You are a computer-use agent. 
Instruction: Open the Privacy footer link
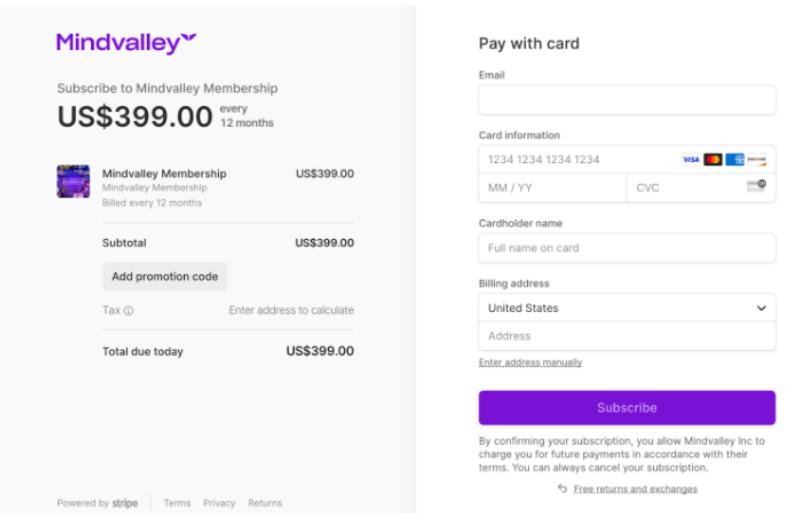219,503
